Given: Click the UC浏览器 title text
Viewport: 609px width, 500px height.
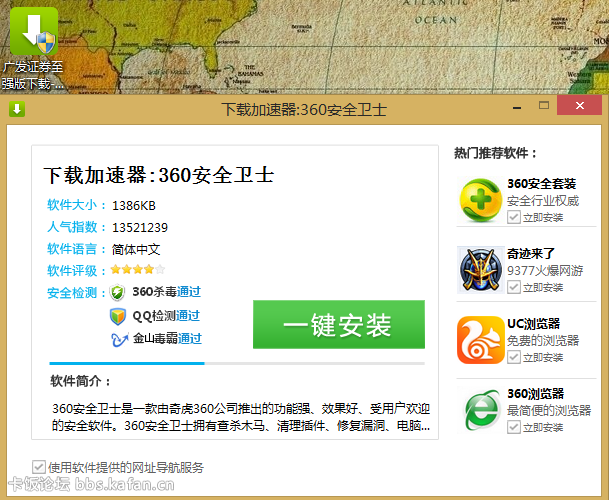Looking at the screenshot, I should (534, 324).
